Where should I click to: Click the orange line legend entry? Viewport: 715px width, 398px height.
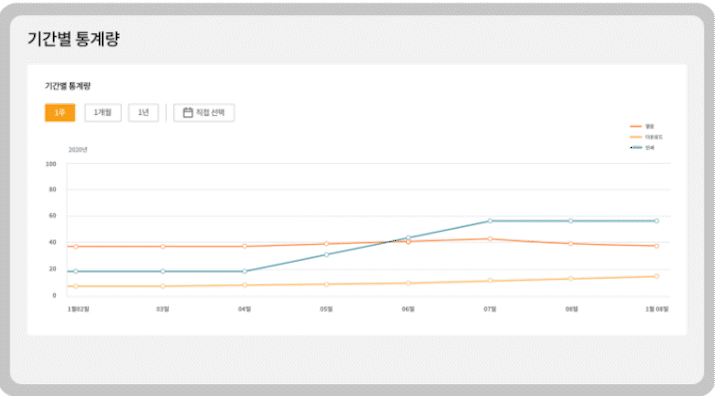tap(642, 126)
